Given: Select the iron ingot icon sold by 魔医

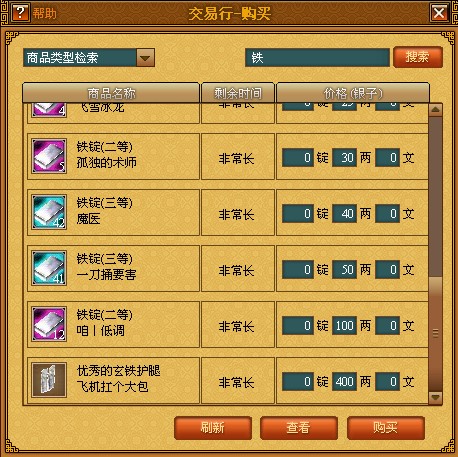Looking at the screenshot, I should [x=49, y=212].
